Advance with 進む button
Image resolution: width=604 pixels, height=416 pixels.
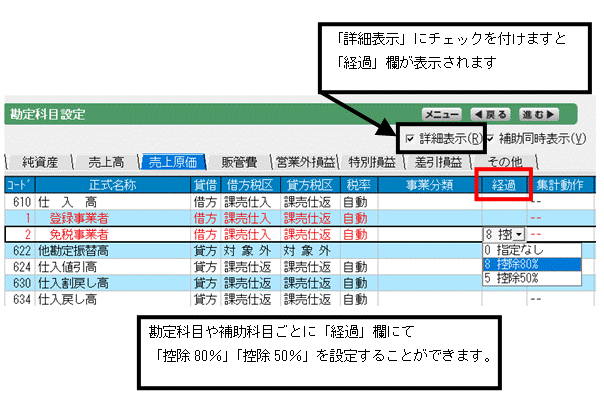coord(539,114)
